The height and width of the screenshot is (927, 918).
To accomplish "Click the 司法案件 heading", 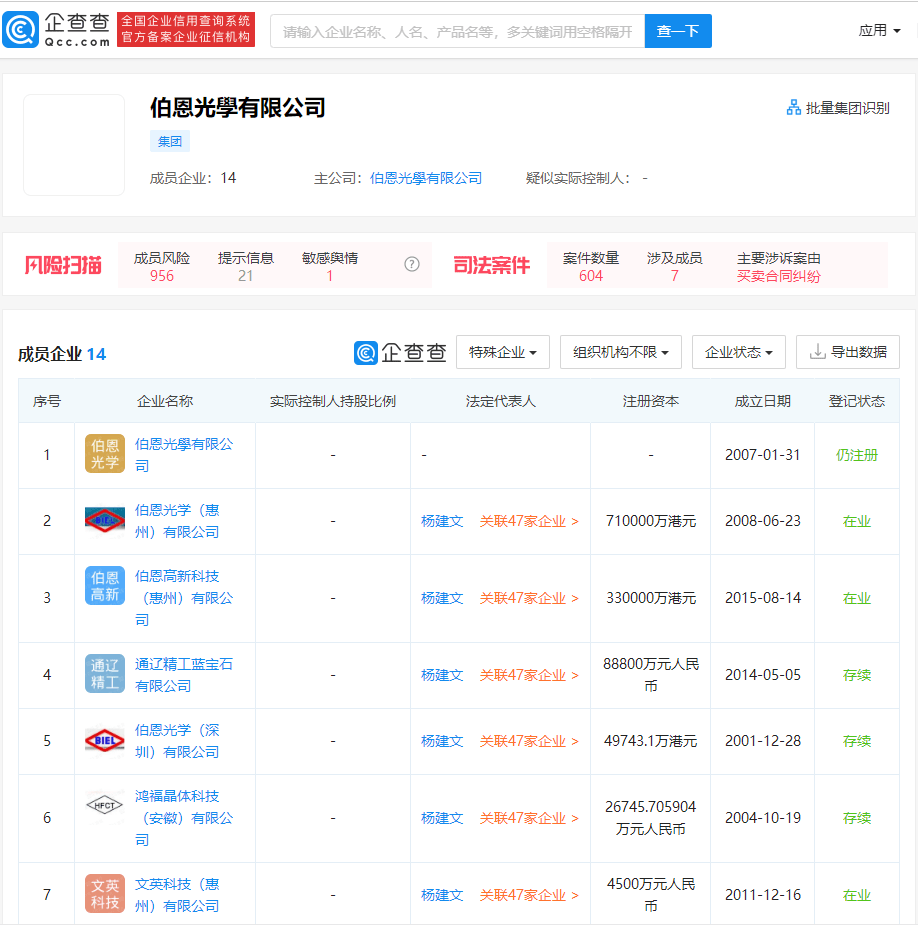I will pos(491,265).
